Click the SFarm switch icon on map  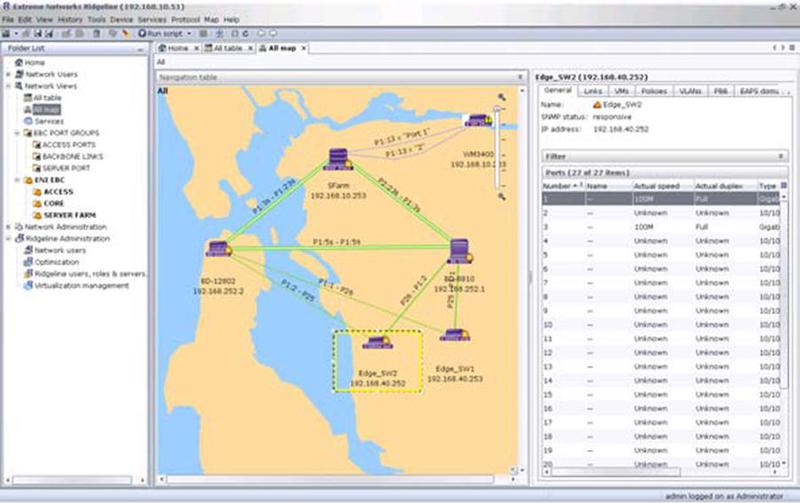(x=338, y=159)
